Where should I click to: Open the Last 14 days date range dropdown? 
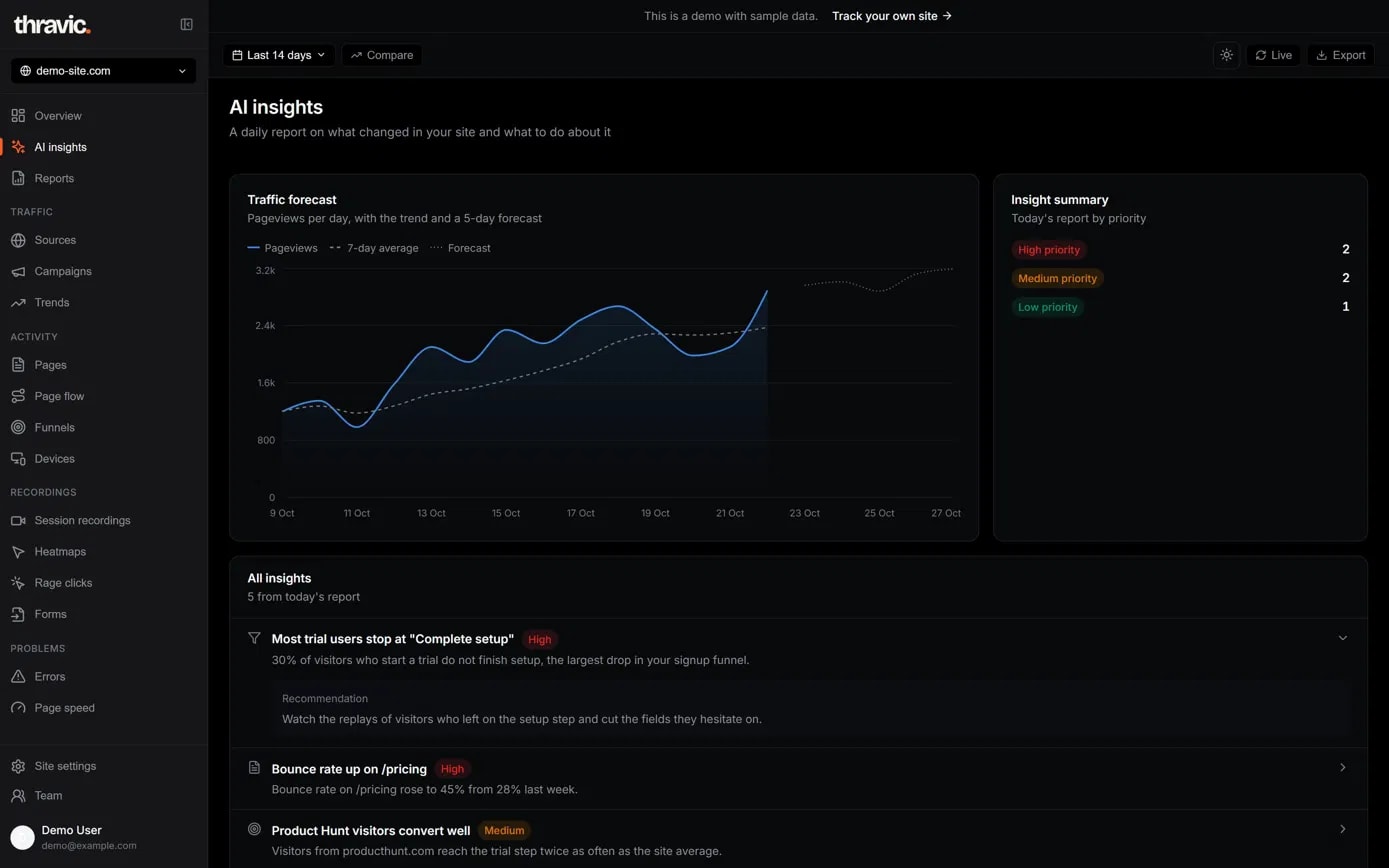click(x=279, y=55)
